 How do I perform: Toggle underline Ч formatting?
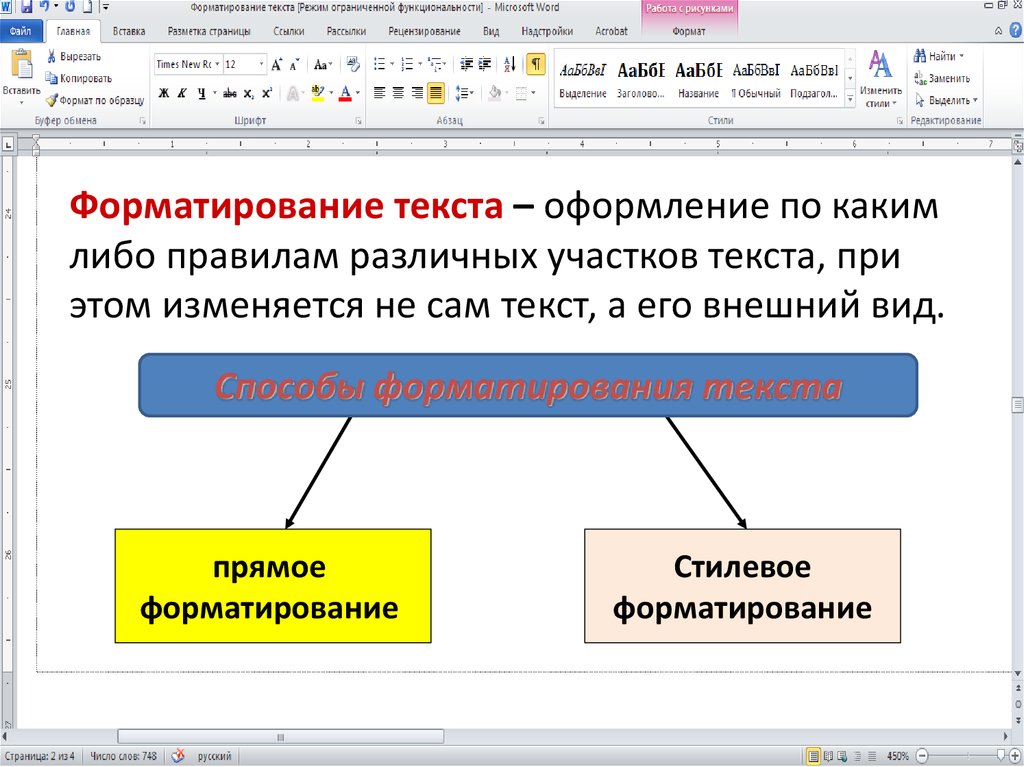201,93
